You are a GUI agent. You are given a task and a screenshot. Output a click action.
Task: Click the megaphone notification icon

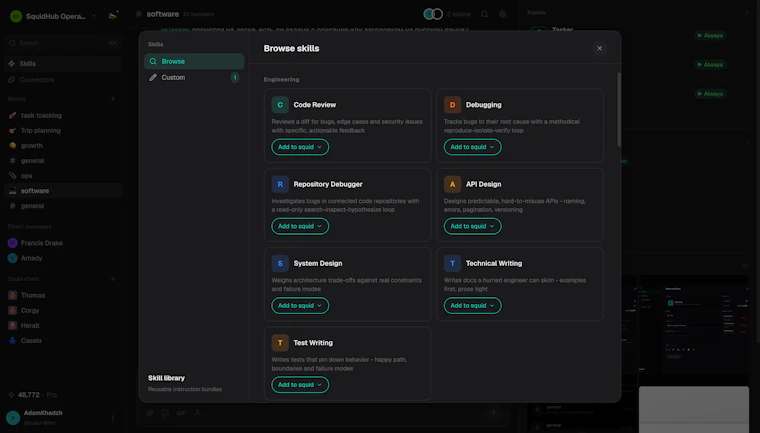pos(113,15)
